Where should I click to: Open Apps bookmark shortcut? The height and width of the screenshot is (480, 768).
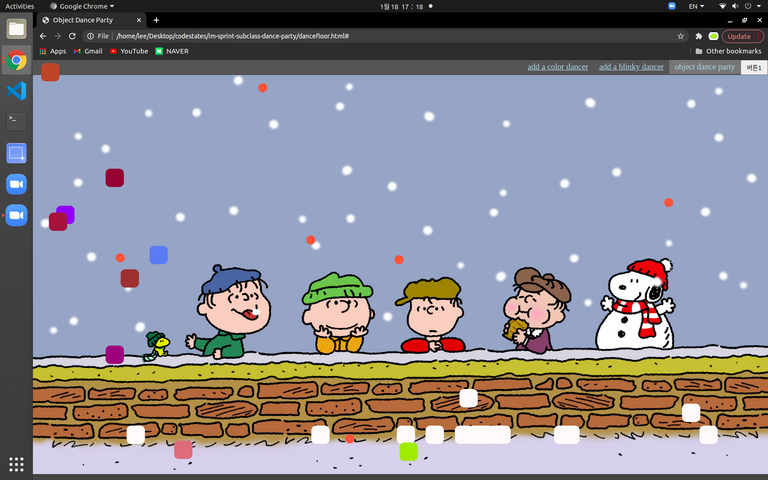pos(53,51)
